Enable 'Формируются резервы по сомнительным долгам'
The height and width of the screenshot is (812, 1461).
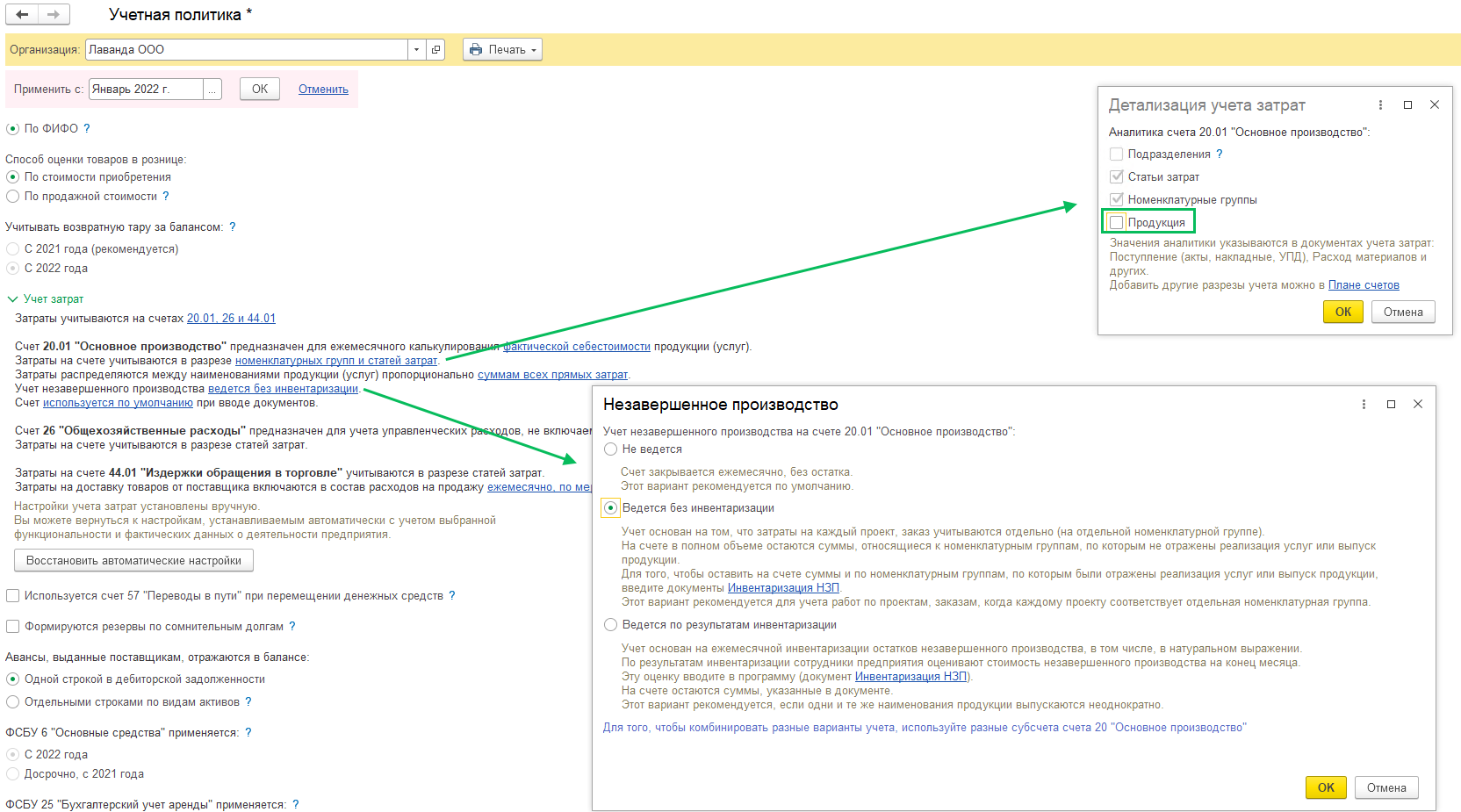click(x=13, y=626)
